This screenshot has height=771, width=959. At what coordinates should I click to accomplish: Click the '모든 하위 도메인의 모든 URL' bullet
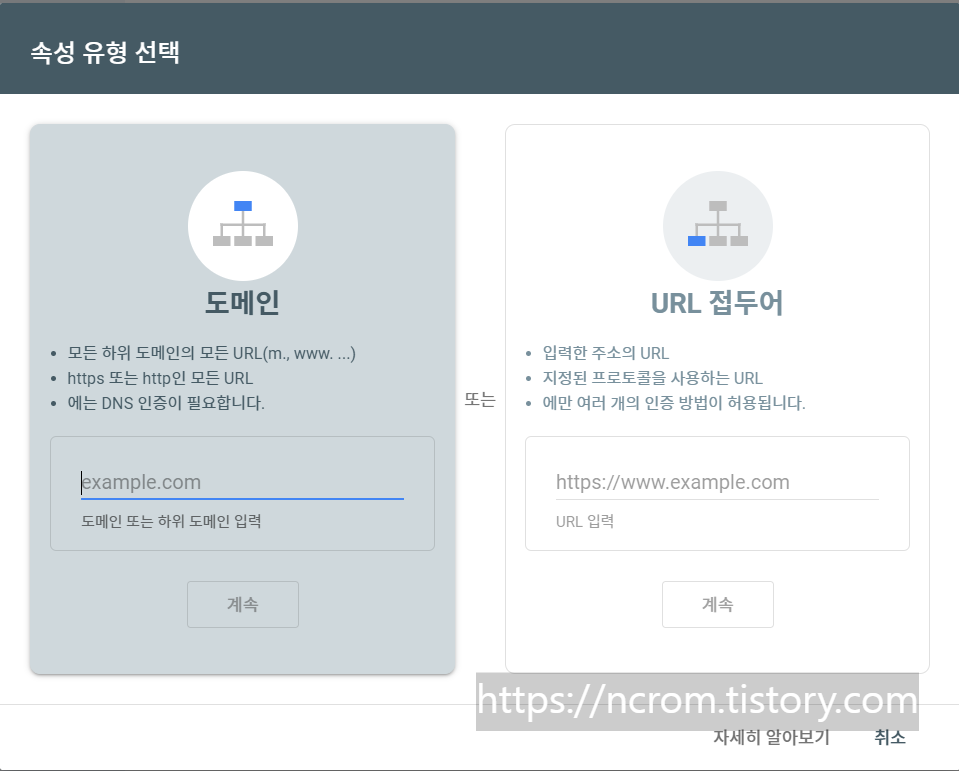pyautogui.click(x=211, y=353)
